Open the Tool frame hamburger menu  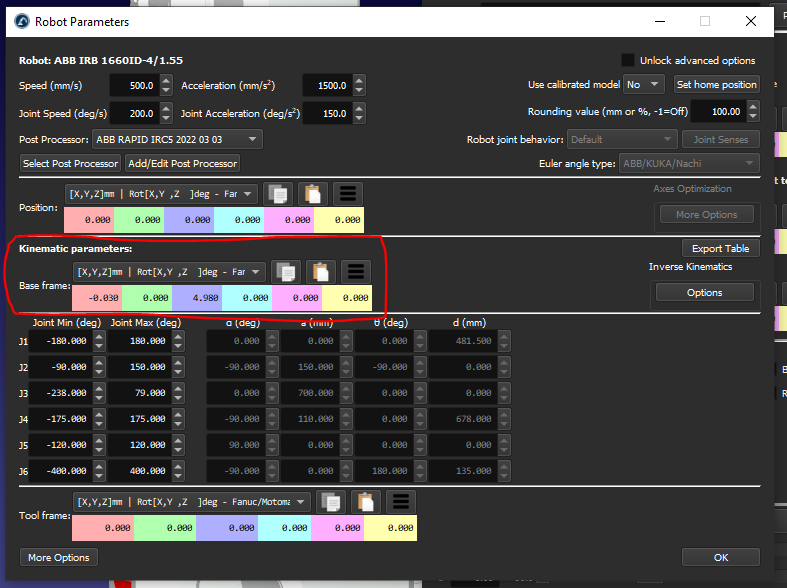click(x=400, y=502)
